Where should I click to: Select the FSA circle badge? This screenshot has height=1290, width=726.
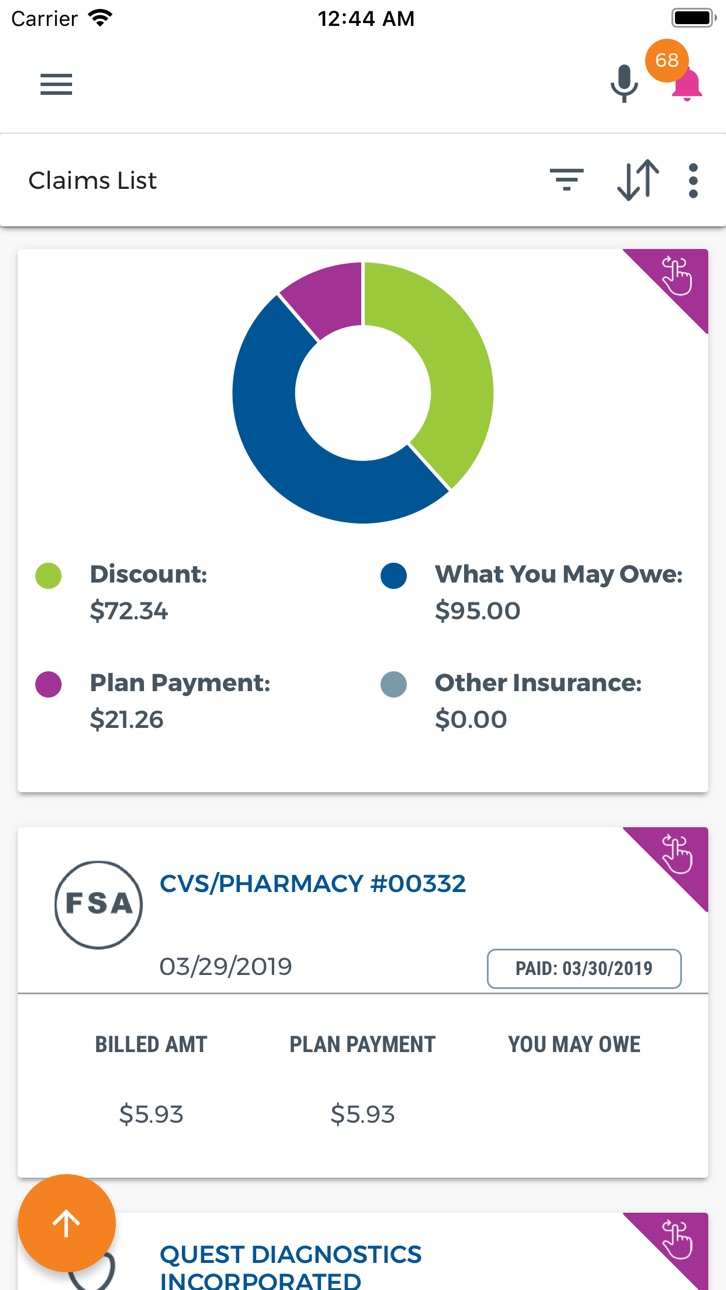(x=98, y=904)
